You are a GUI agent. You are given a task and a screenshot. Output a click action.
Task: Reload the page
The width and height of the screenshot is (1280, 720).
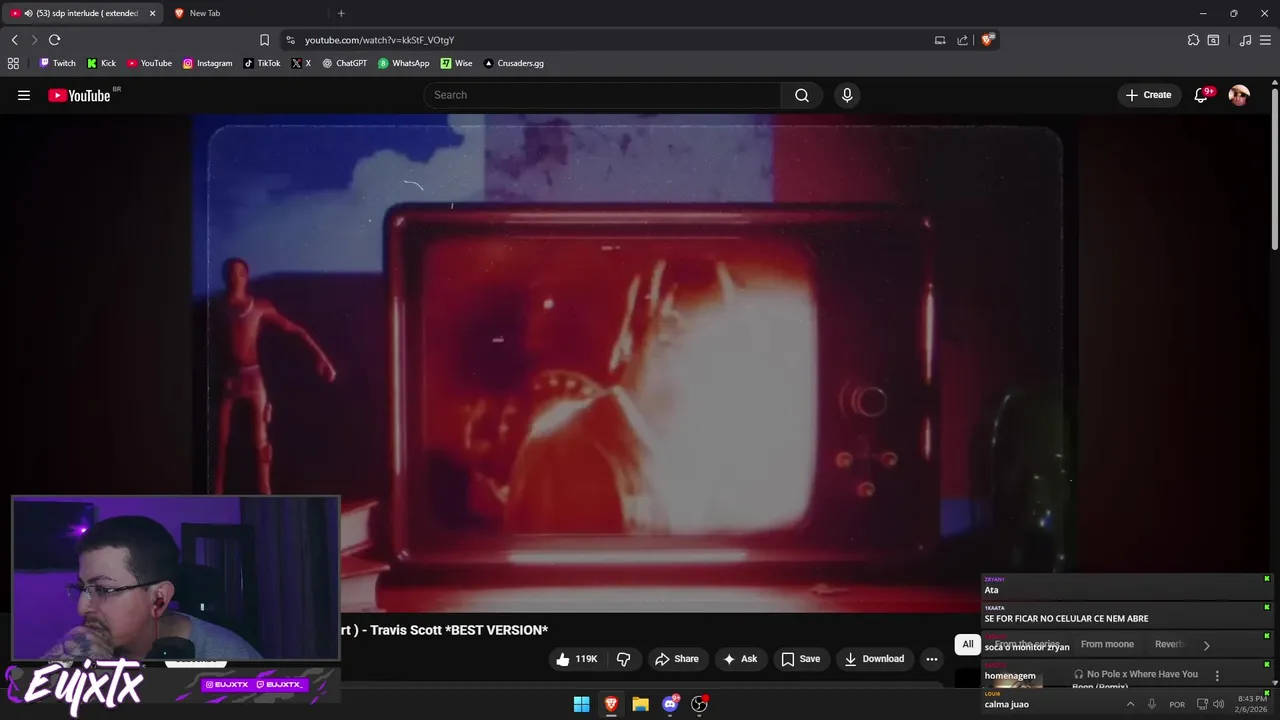(x=55, y=40)
